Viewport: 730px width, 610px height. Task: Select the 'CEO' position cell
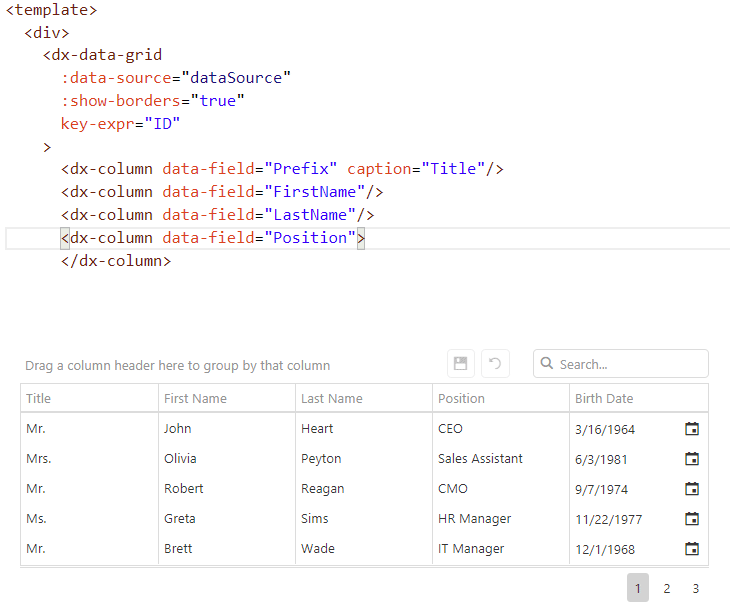click(x=500, y=428)
